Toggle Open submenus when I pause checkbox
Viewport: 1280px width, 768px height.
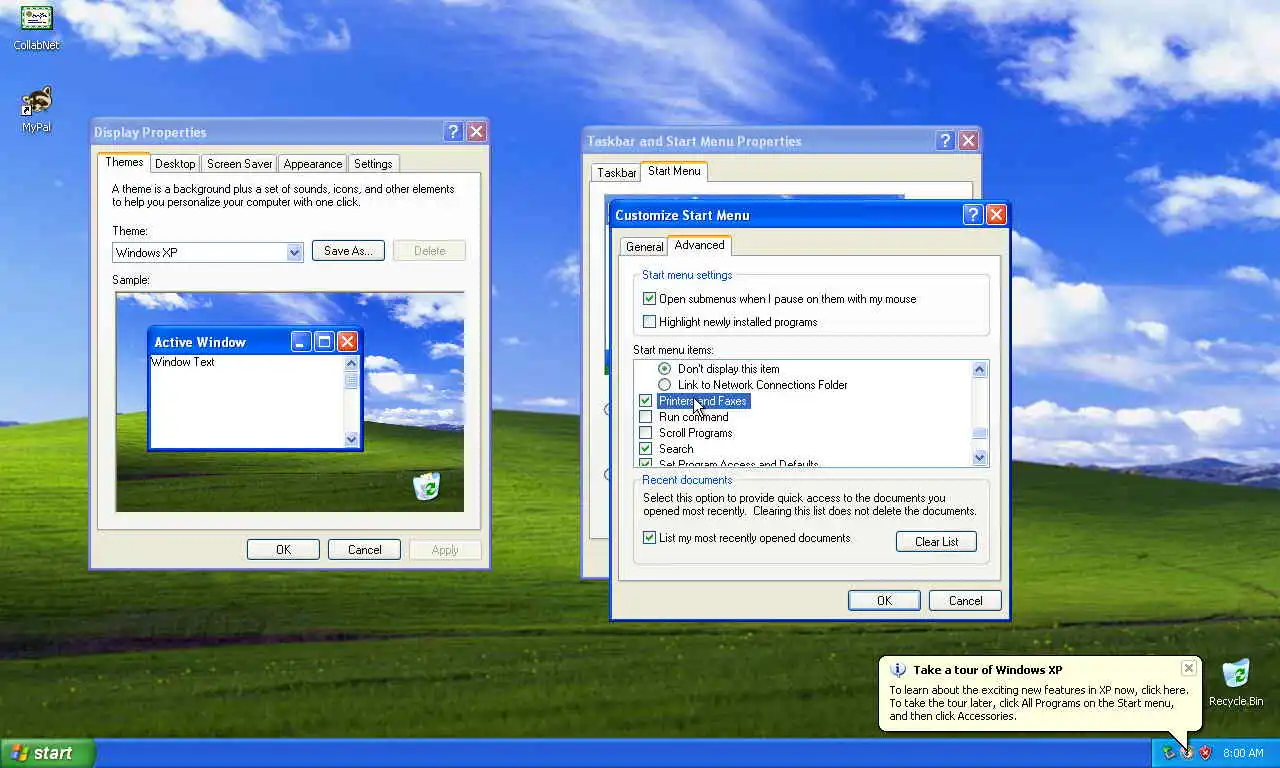(650, 299)
